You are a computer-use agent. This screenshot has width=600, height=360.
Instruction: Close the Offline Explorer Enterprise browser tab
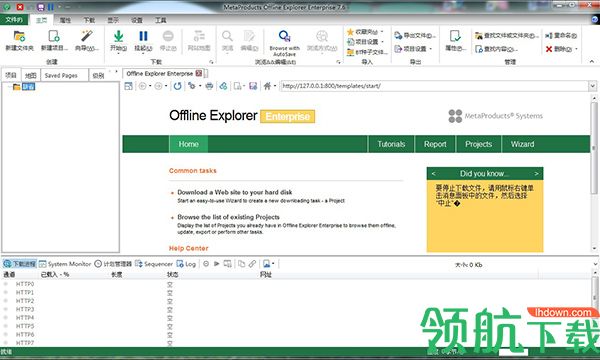[x=199, y=73]
